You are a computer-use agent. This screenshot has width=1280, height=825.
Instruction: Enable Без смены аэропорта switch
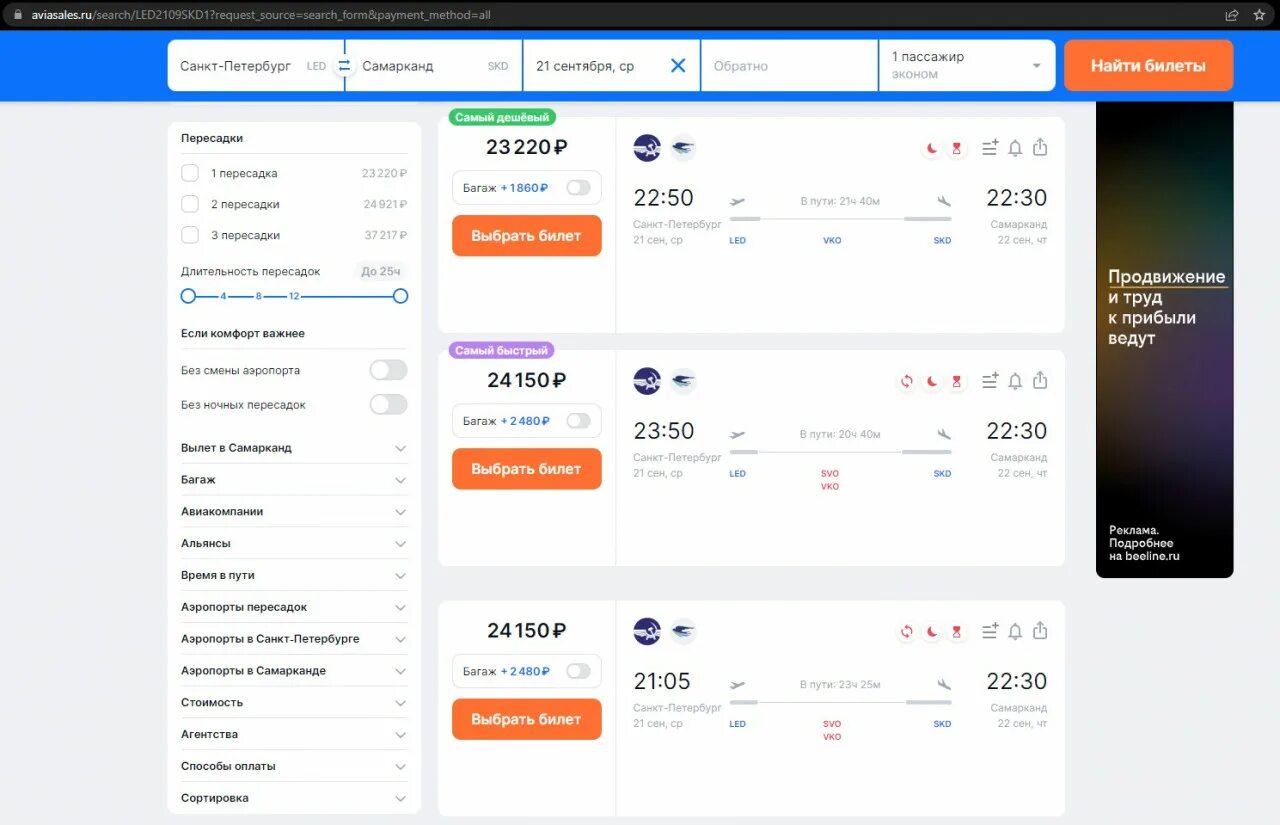point(388,370)
